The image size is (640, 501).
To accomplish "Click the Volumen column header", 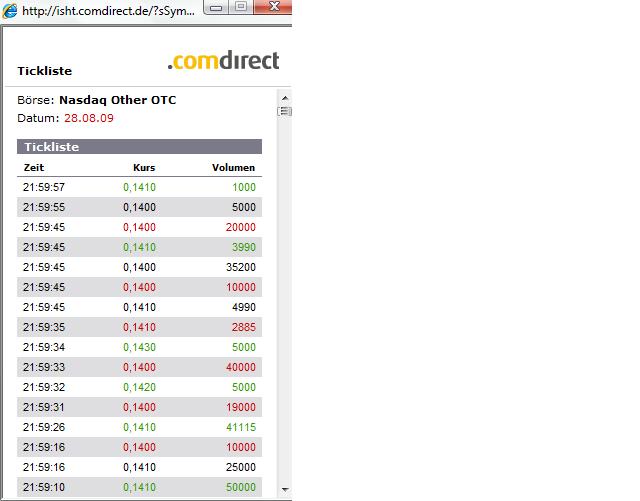I will (x=233, y=168).
